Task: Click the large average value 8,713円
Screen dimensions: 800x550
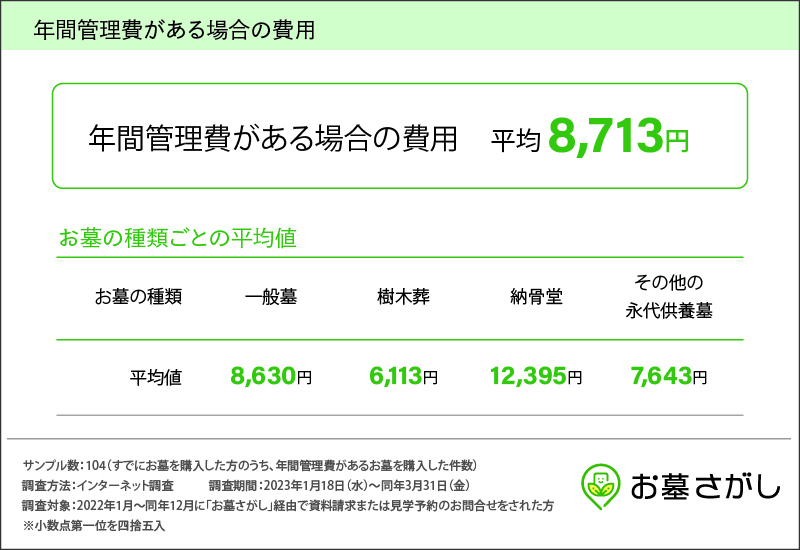Action: coord(618,136)
